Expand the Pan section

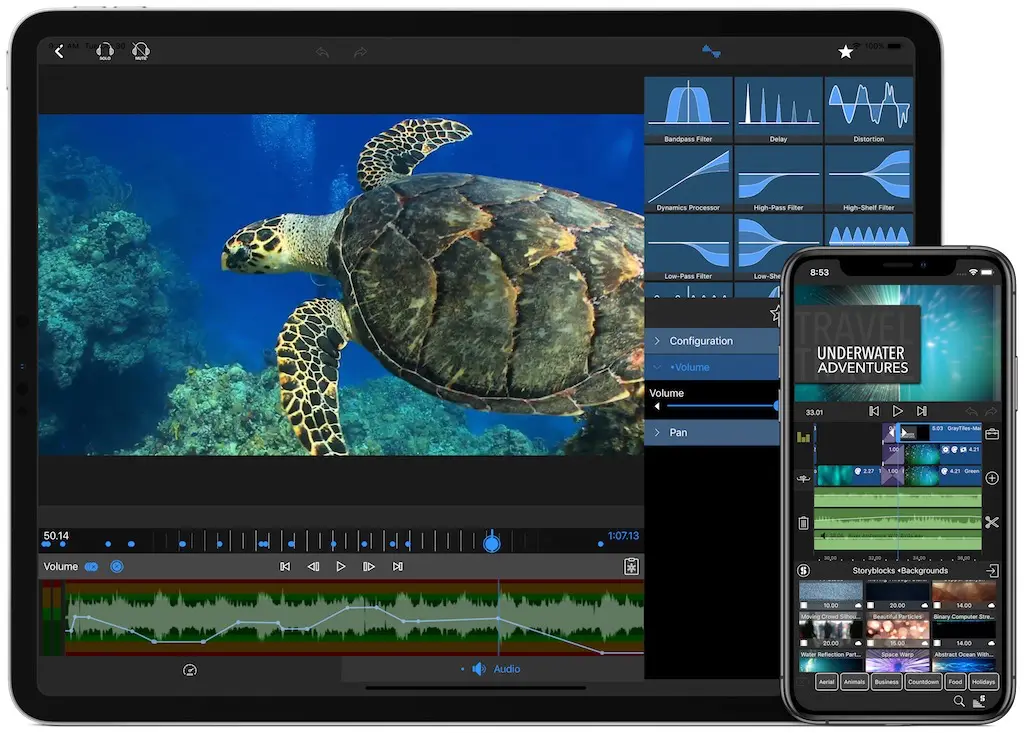point(710,432)
